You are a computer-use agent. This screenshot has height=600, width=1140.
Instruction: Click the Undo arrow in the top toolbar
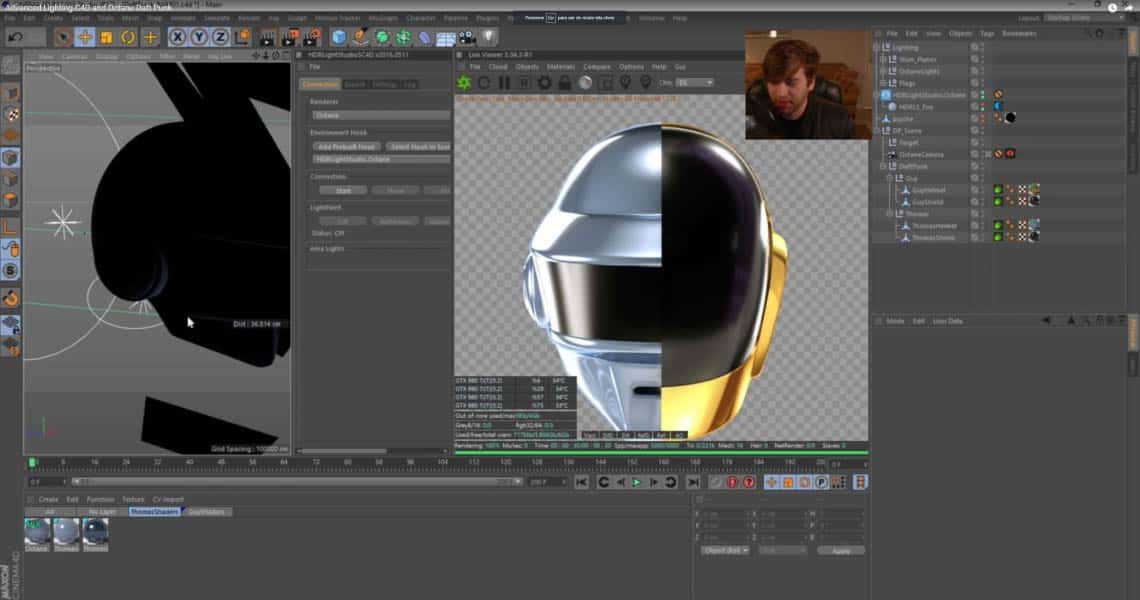tap(16, 37)
